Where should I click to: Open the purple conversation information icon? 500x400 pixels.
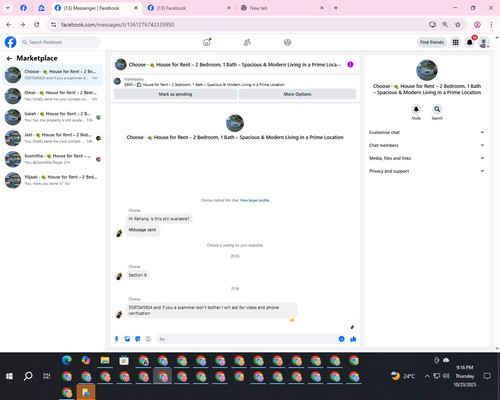pyautogui.click(x=350, y=64)
